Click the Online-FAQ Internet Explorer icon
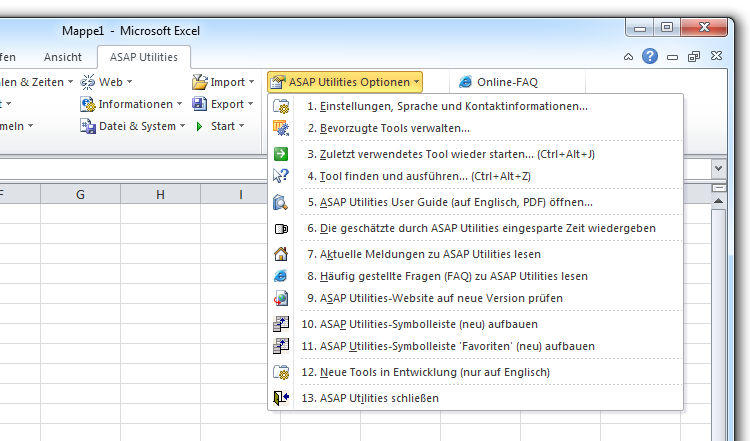This screenshot has width=750, height=441. (465, 82)
